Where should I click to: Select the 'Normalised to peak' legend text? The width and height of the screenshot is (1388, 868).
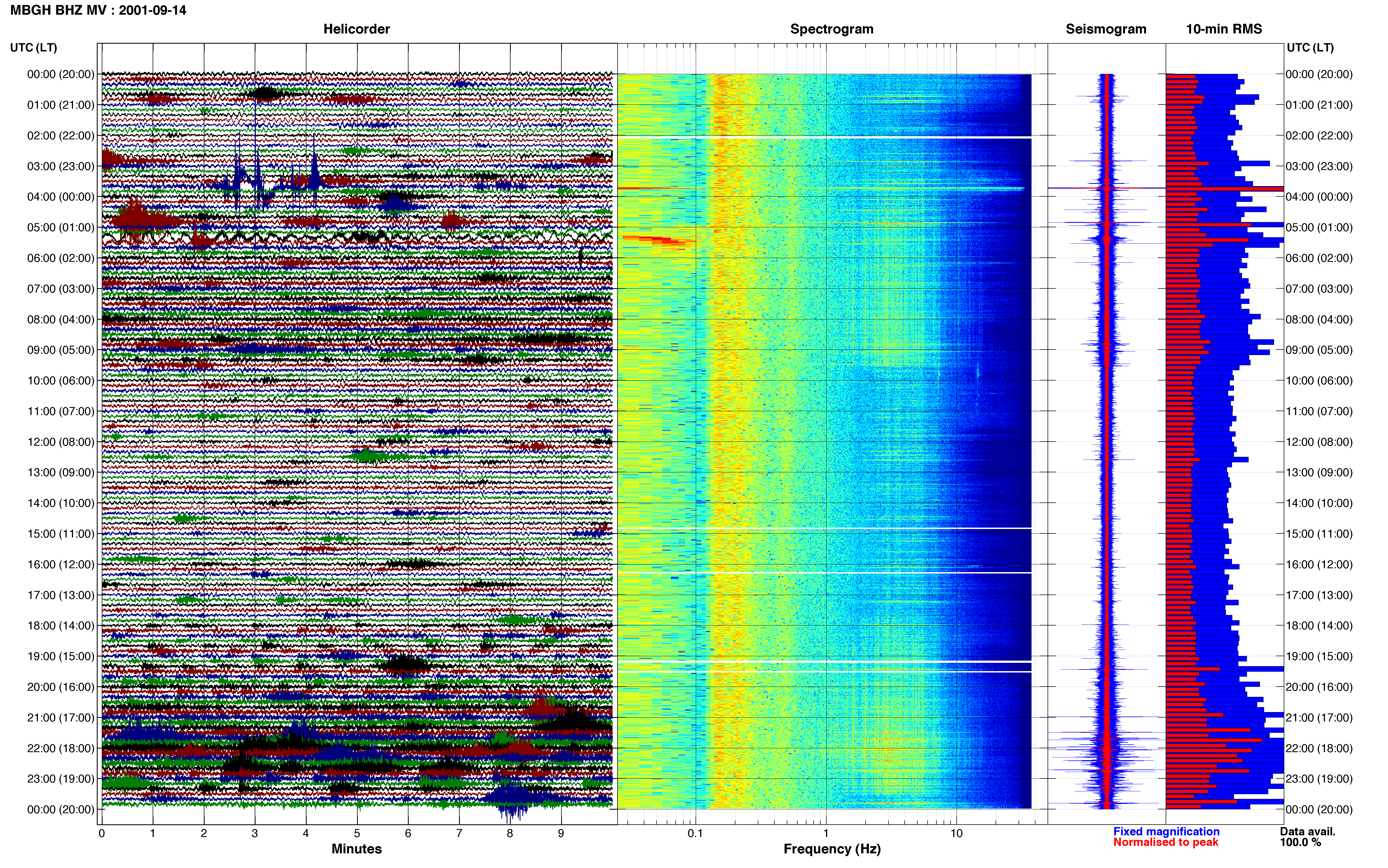(1166, 842)
